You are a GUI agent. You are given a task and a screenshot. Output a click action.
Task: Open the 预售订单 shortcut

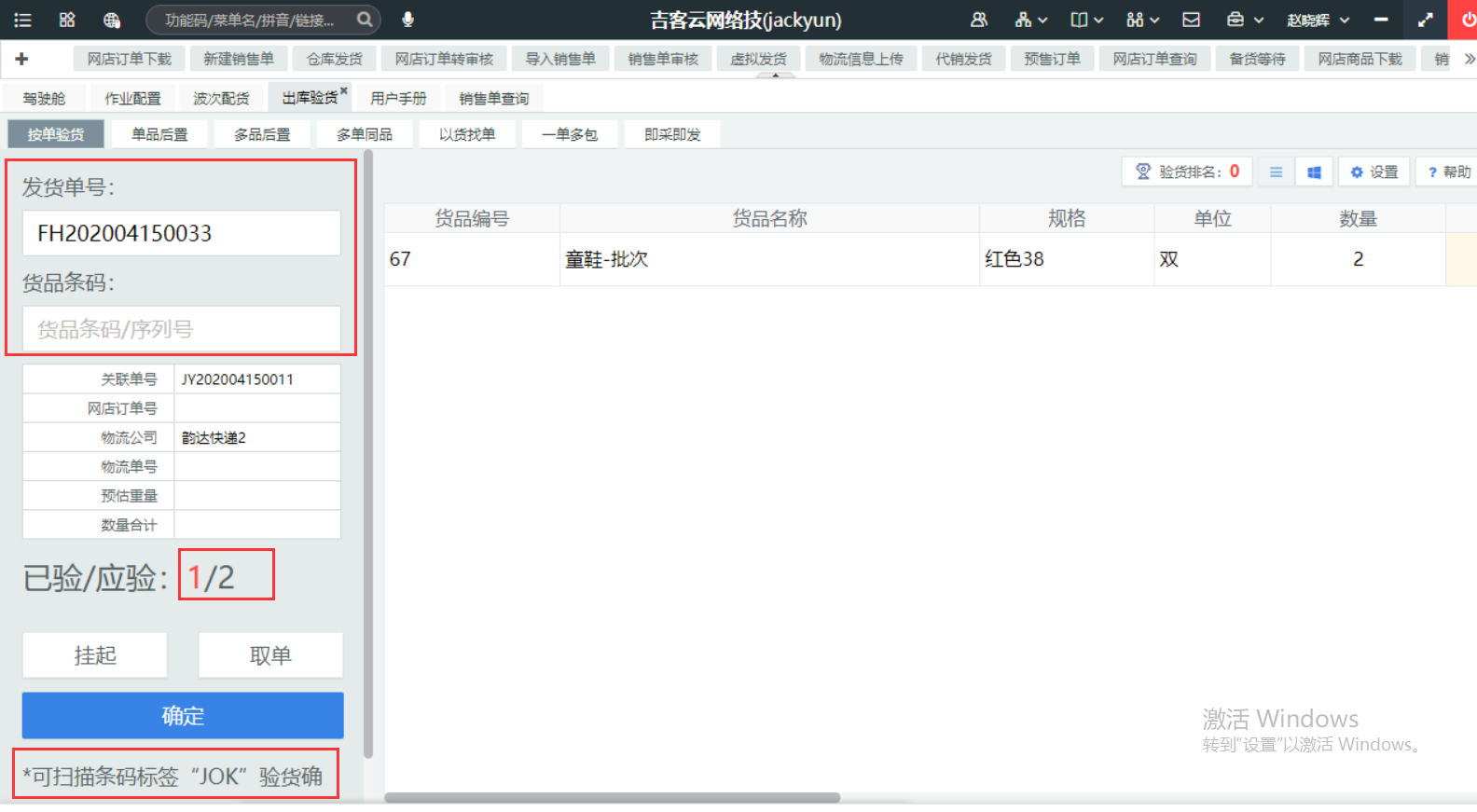pos(1053,59)
